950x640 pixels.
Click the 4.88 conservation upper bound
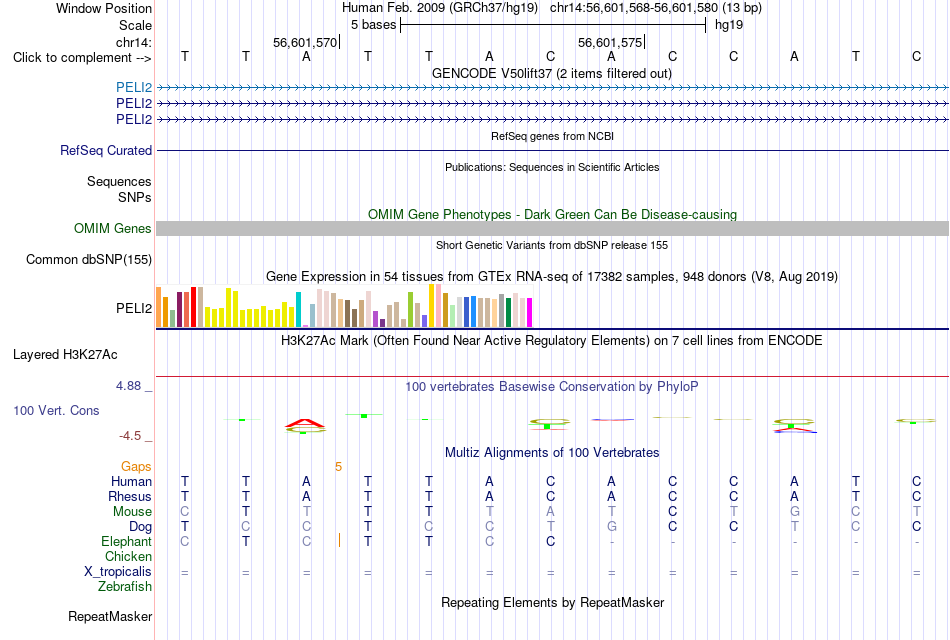pyautogui.click(x=128, y=386)
